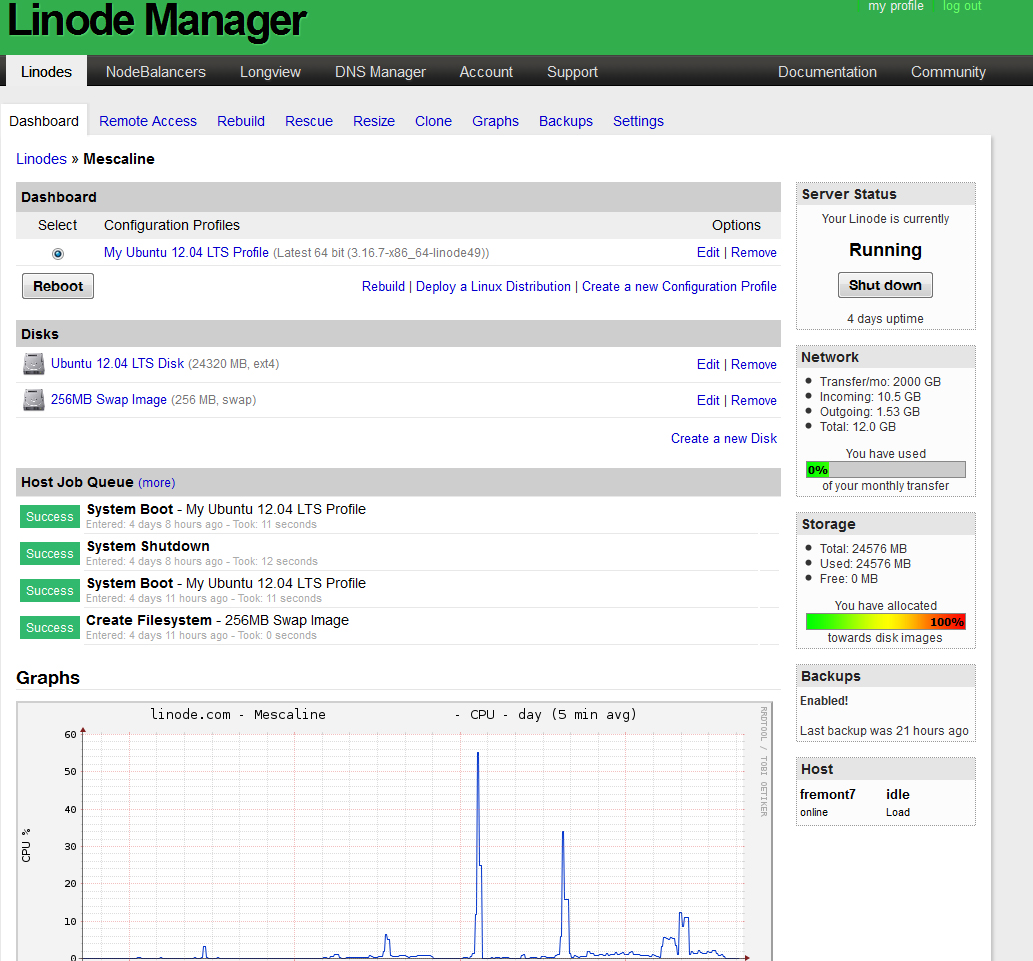The image size is (1033, 961).
Task: Click the monthly transfer usage bar
Action: pos(885,470)
